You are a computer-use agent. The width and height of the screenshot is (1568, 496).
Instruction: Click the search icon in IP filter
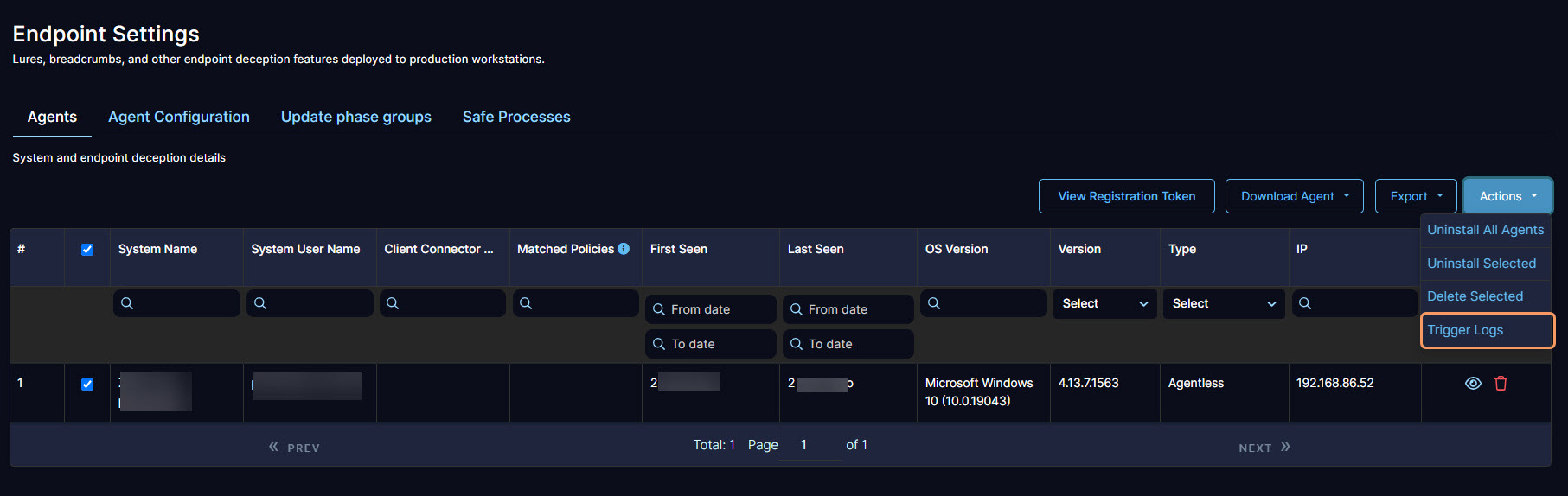(1305, 303)
